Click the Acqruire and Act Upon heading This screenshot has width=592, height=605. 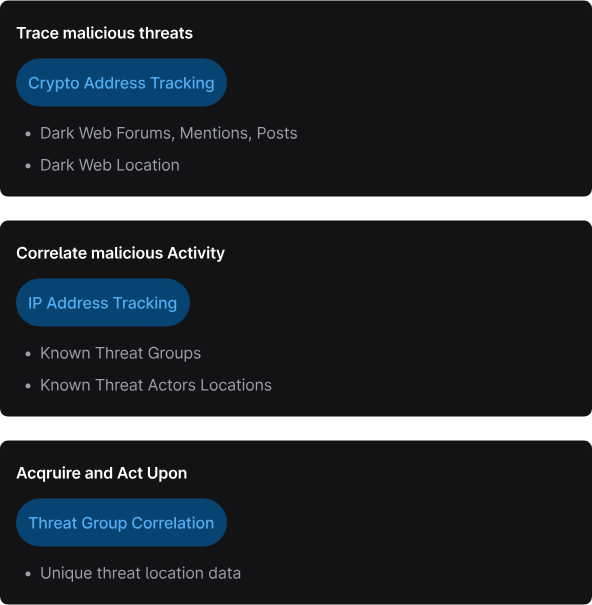point(102,473)
